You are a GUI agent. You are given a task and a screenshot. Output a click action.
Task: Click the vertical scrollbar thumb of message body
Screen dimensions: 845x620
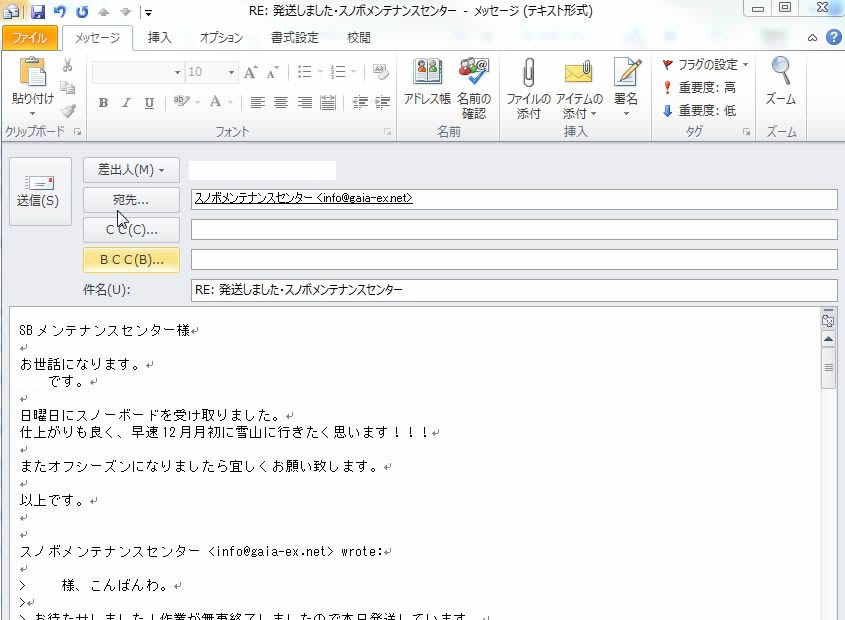click(828, 368)
